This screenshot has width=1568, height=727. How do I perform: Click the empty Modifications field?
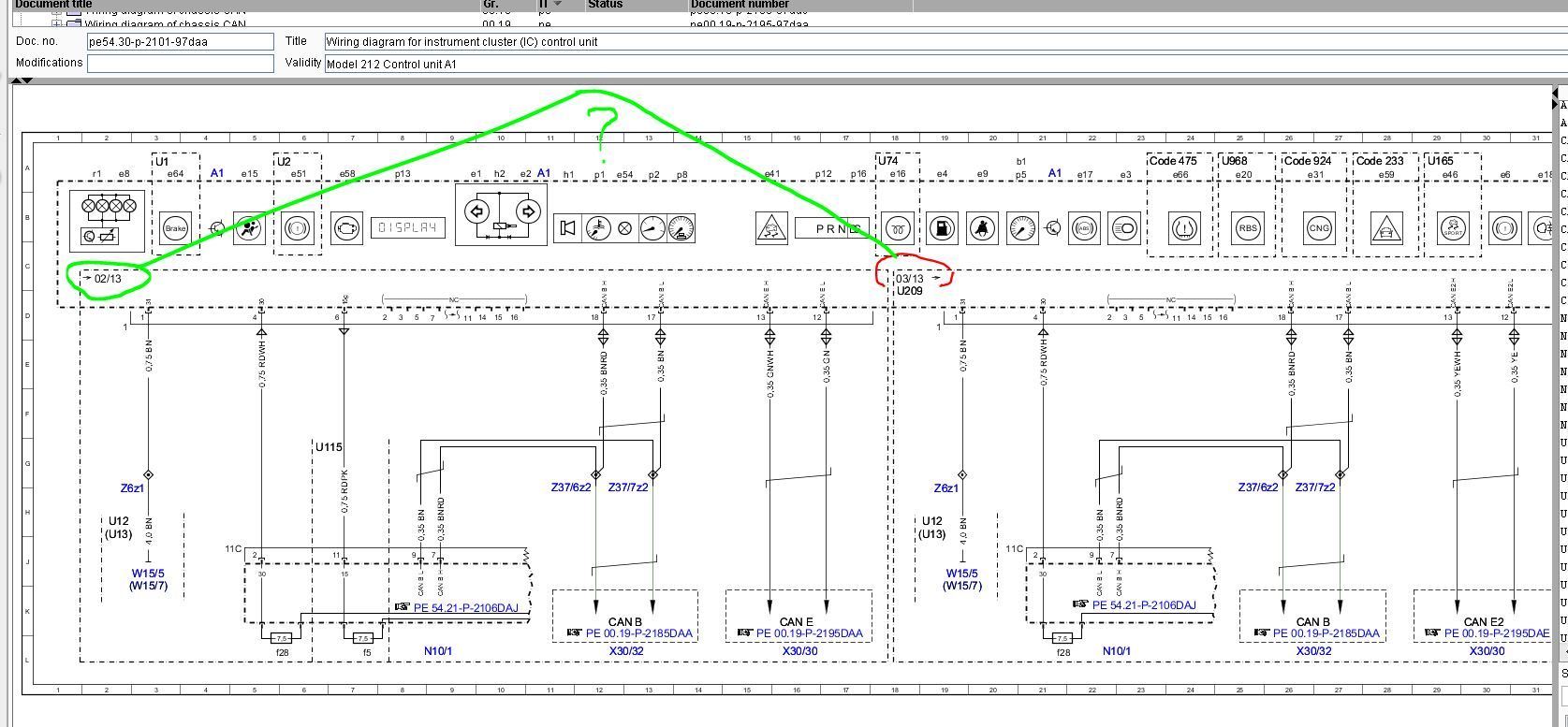(x=180, y=64)
